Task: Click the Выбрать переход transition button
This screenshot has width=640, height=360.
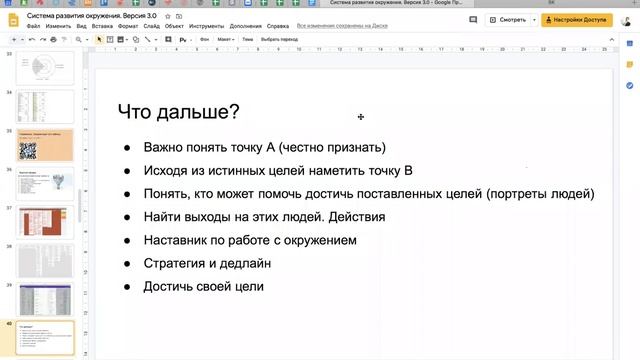Action: pyautogui.click(x=280, y=40)
